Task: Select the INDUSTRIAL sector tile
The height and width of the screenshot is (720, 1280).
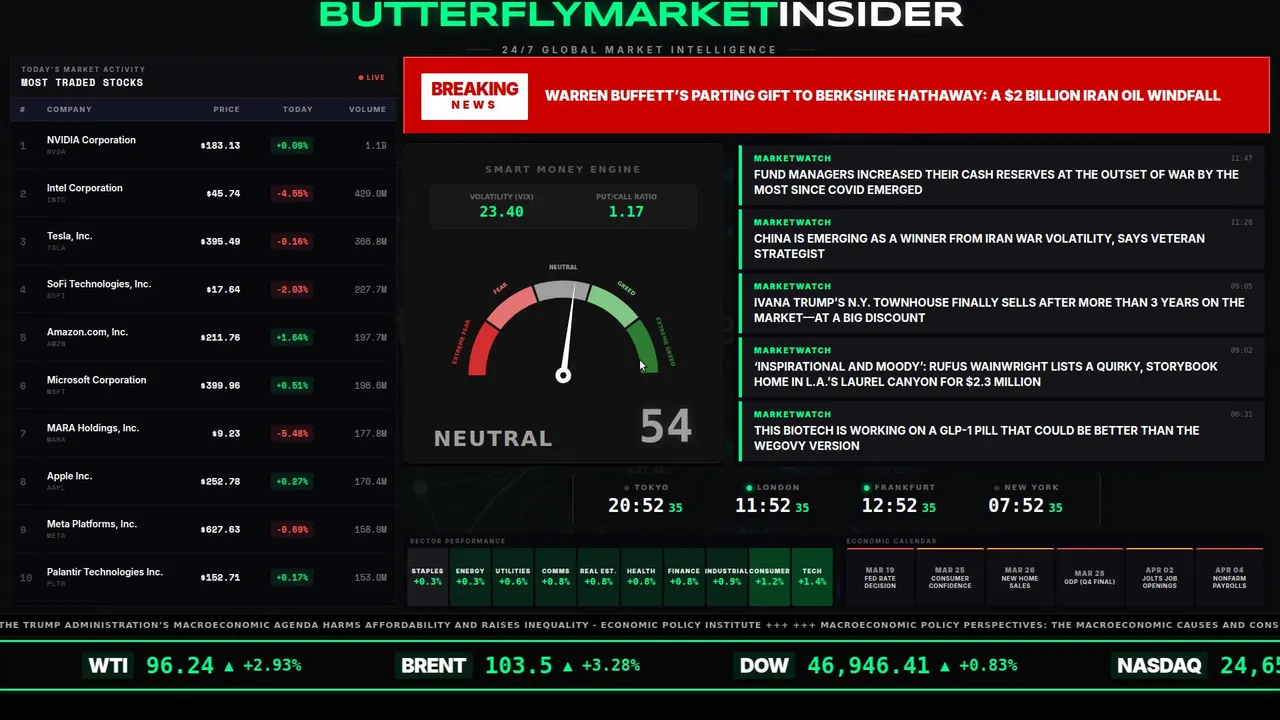Action: coord(726,577)
